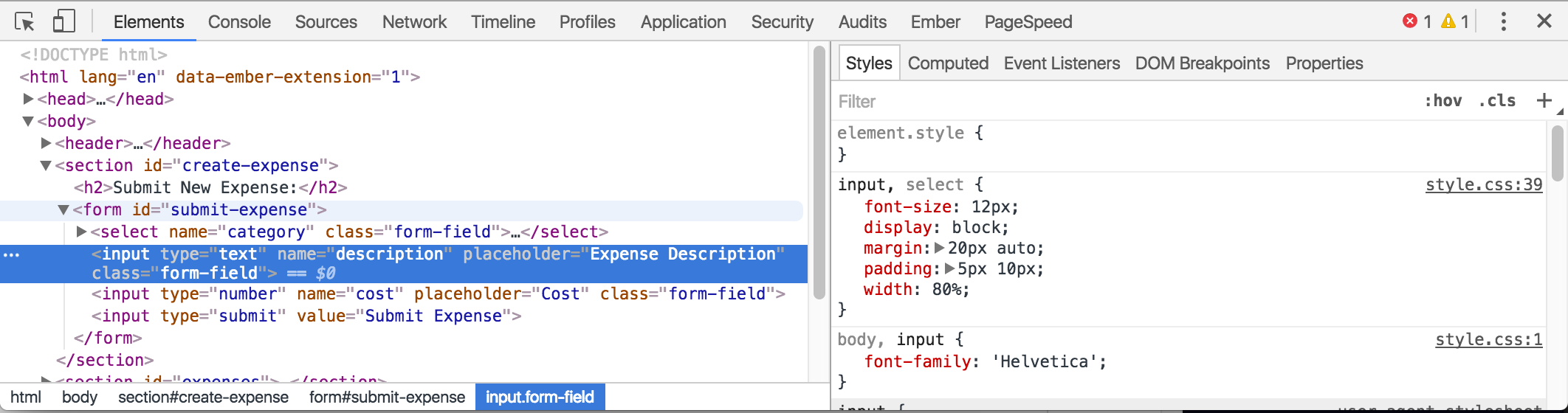This screenshot has height=413, width=1568.
Task: Open the Ember tab
Action: coord(935,22)
